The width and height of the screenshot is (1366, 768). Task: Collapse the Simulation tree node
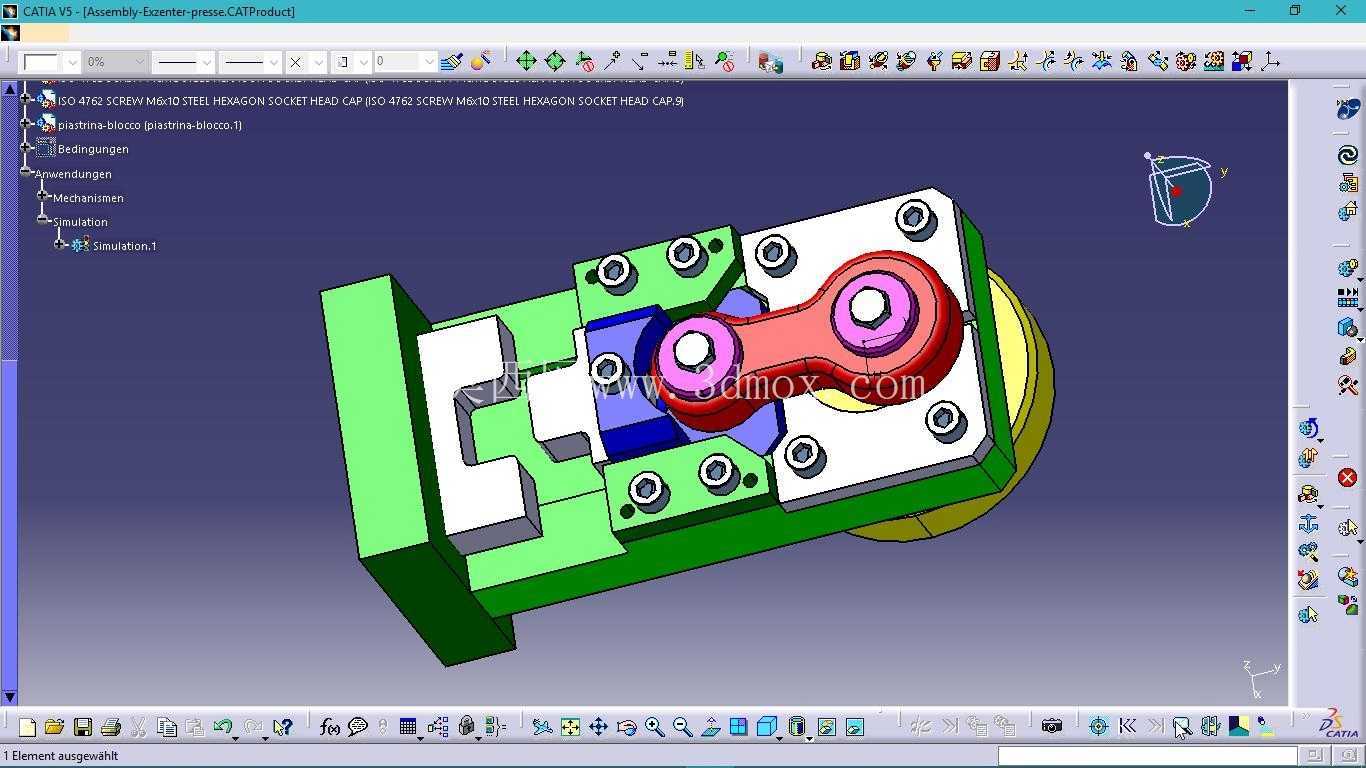[x=43, y=220]
